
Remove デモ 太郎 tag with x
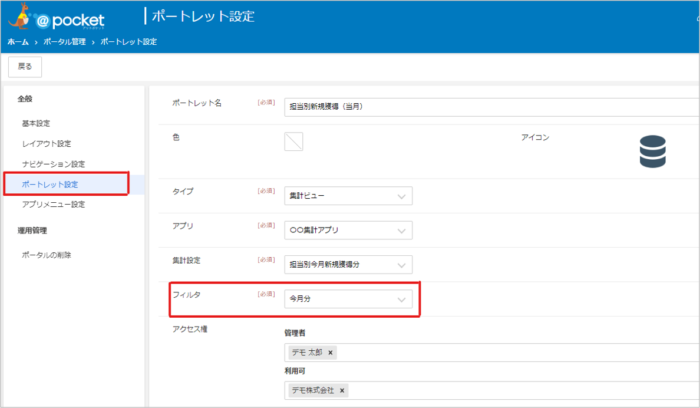pos(330,353)
